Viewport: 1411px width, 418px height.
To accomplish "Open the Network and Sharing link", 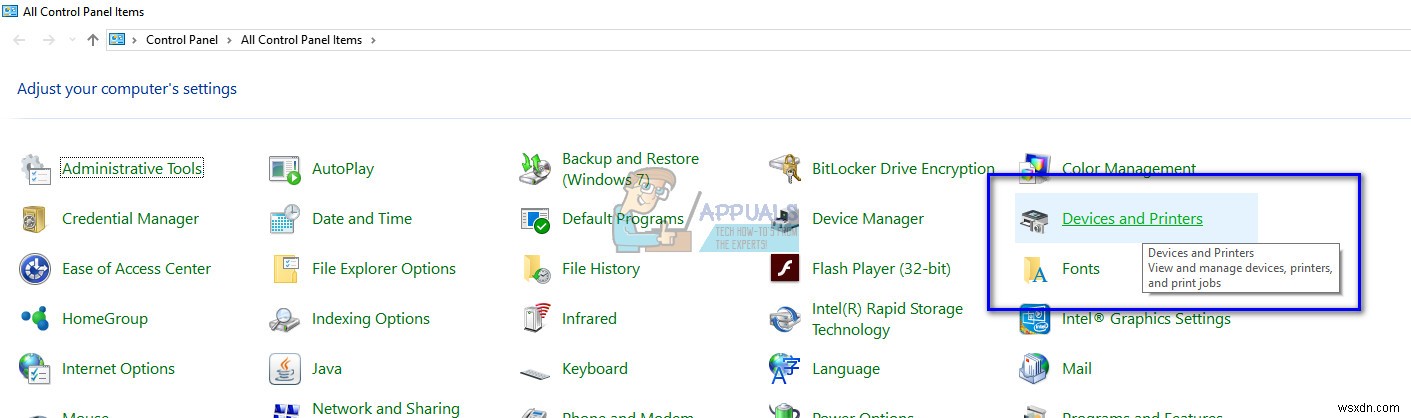I will click(386, 408).
